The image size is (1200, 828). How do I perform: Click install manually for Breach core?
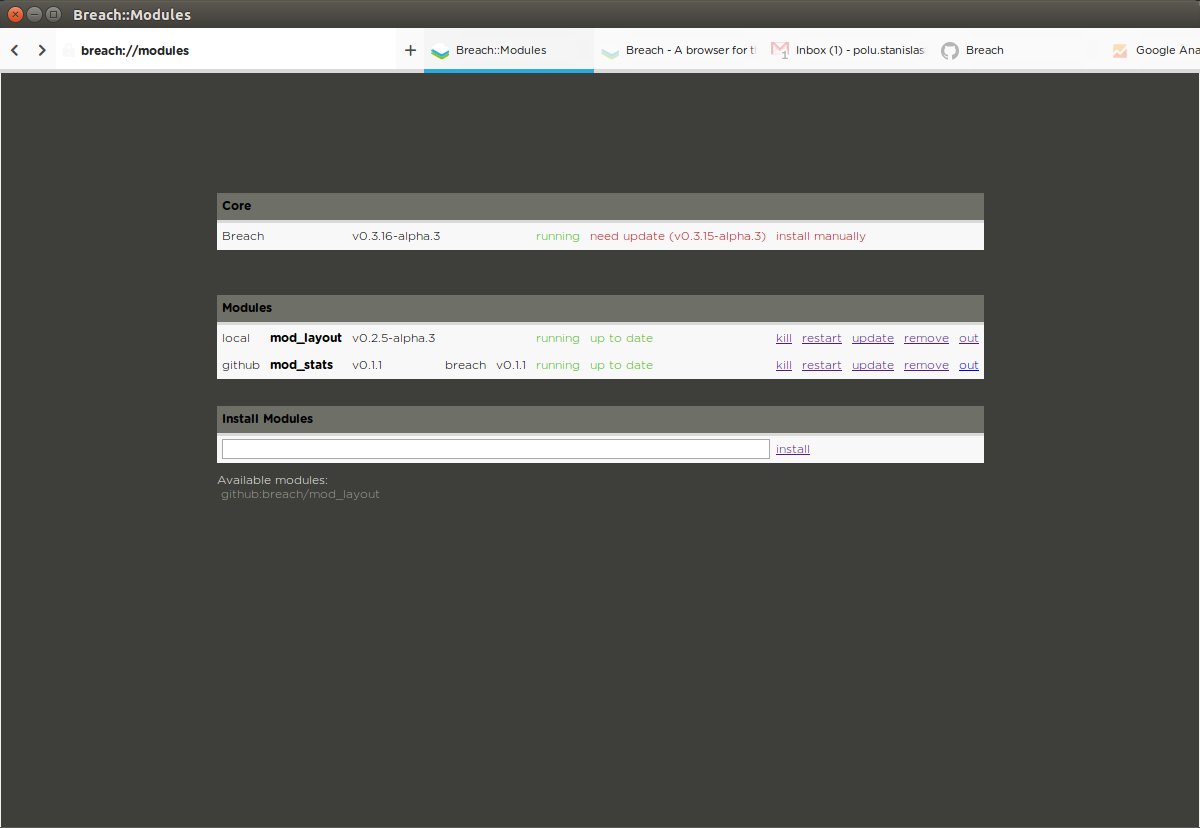pos(821,236)
